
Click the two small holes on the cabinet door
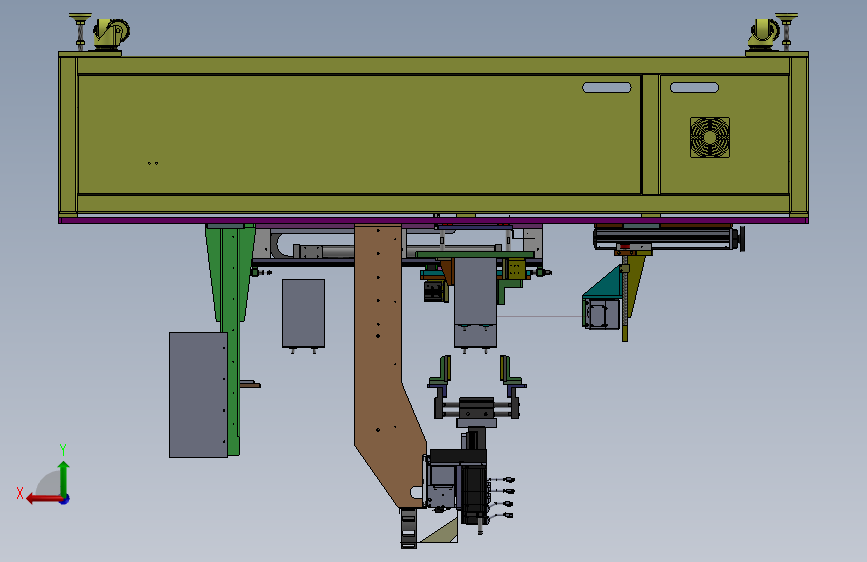click(x=153, y=163)
